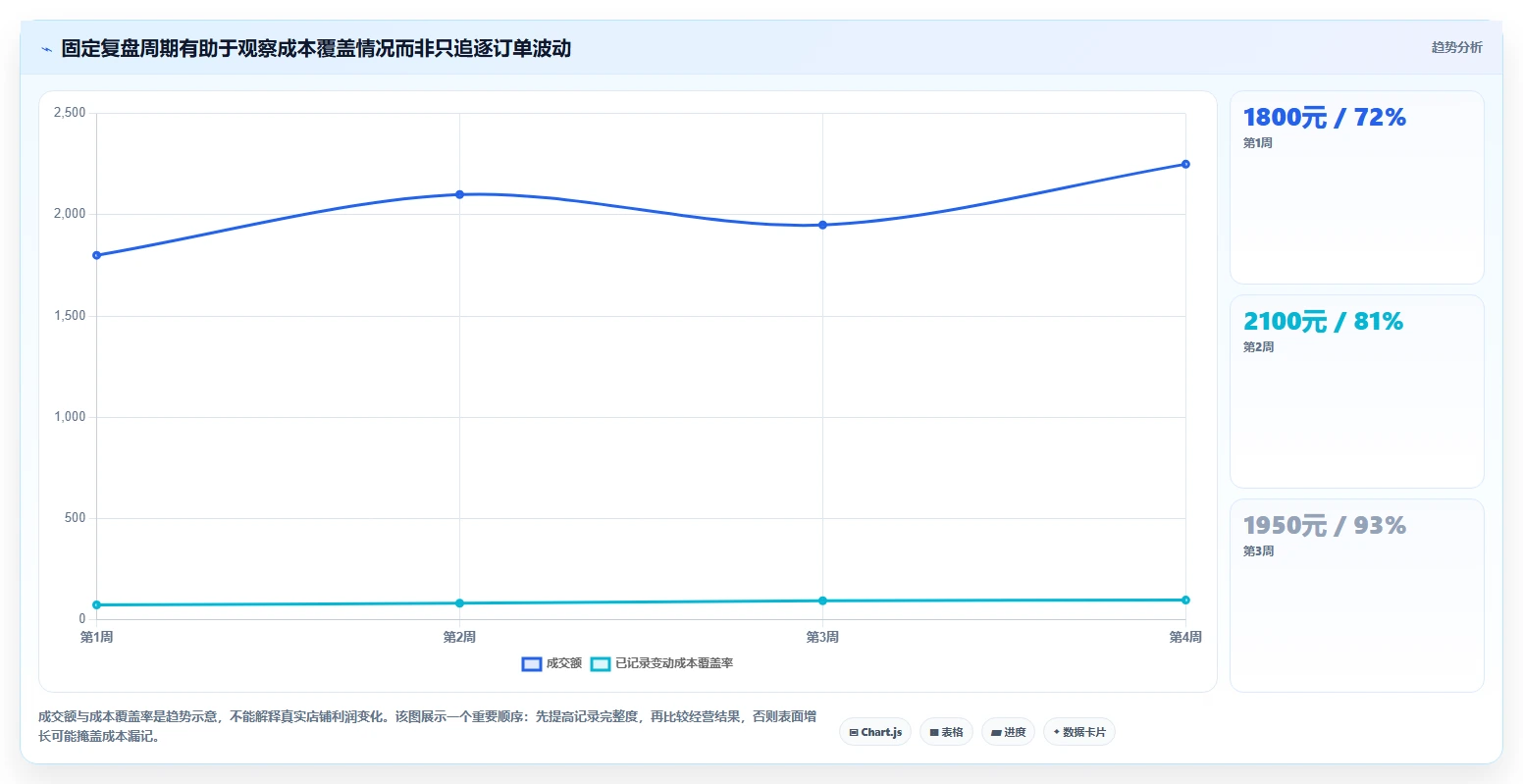Image resolution: width=1523 pixels, height=784 pixels.
Task: Select the 进度 tag
Action: tap(1008, 732)
